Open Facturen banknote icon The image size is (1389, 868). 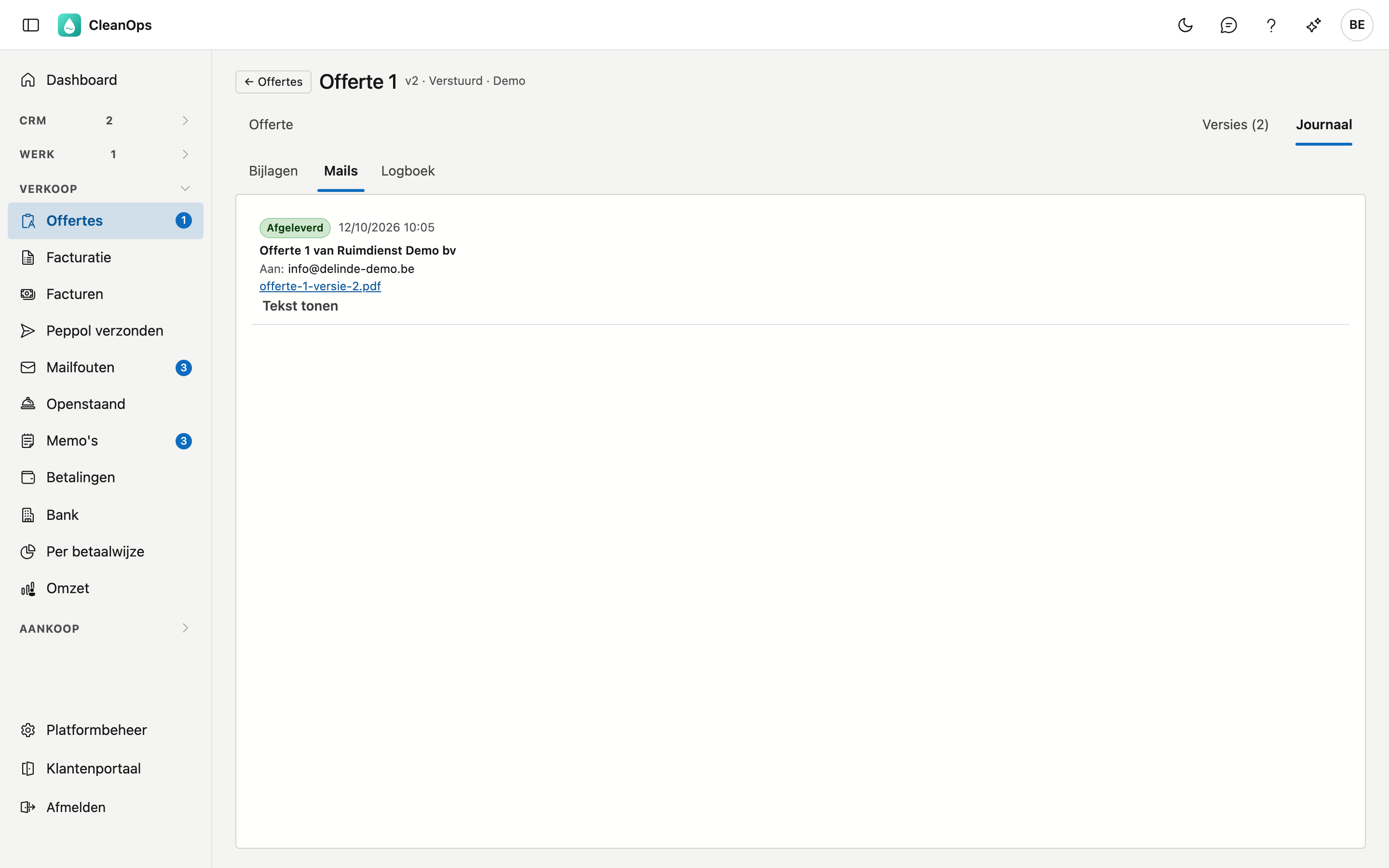pos(28,294)
